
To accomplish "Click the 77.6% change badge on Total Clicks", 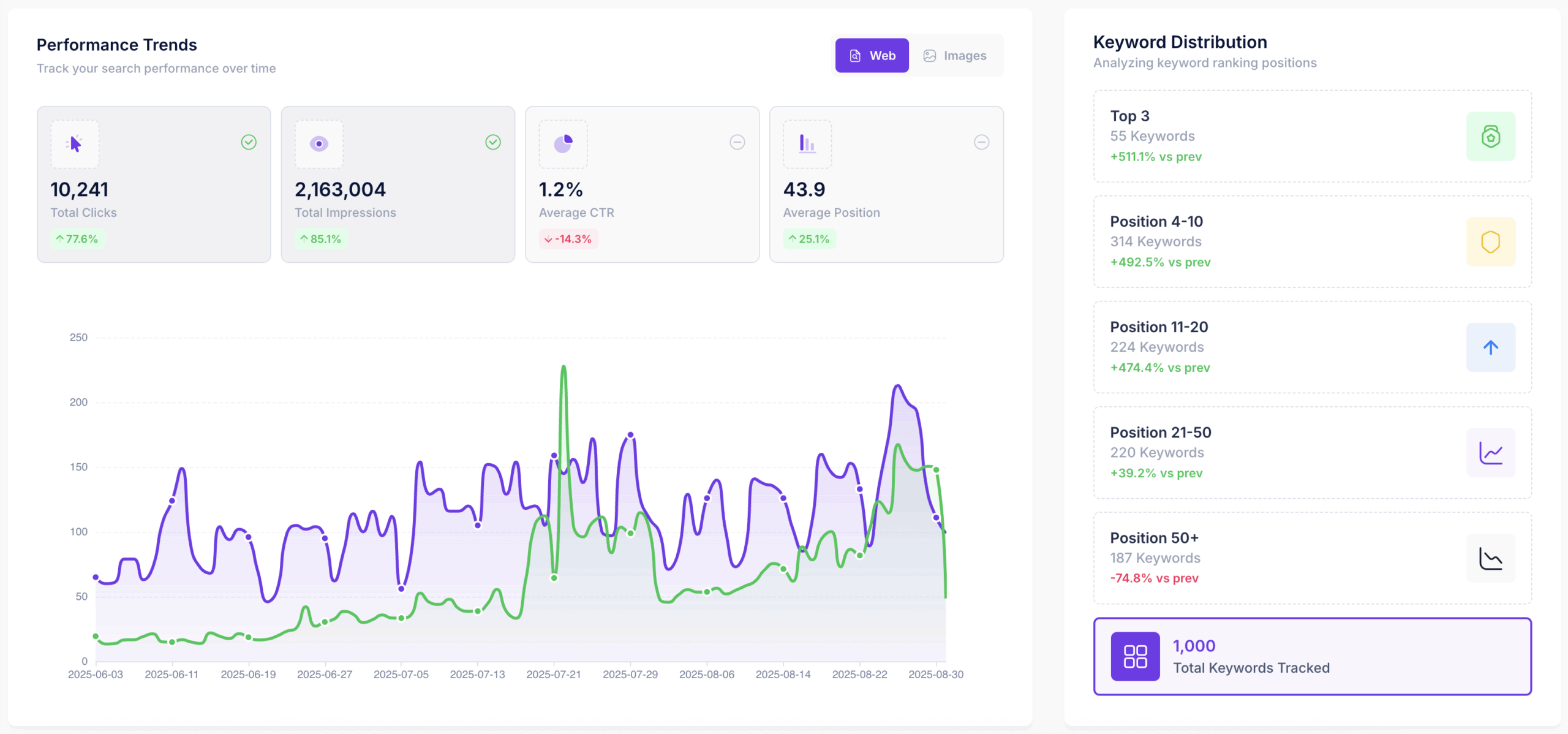I will [77, 239].
